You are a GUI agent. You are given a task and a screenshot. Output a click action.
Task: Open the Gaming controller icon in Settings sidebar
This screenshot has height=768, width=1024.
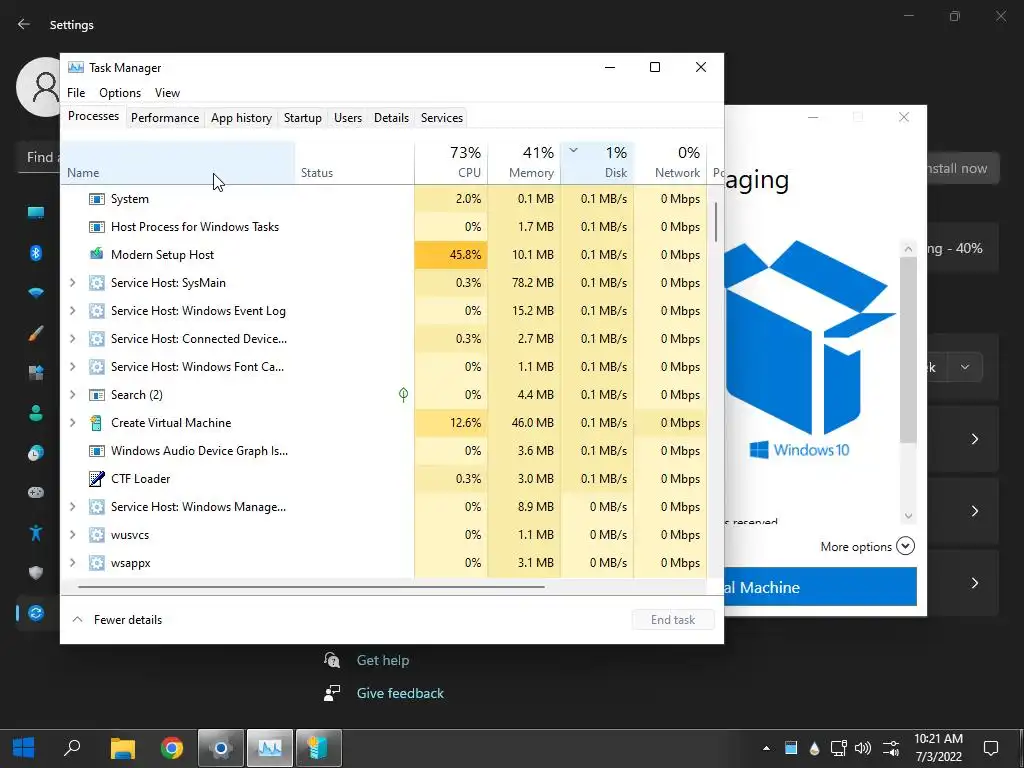pyautogui.click(x=36, y=492)
